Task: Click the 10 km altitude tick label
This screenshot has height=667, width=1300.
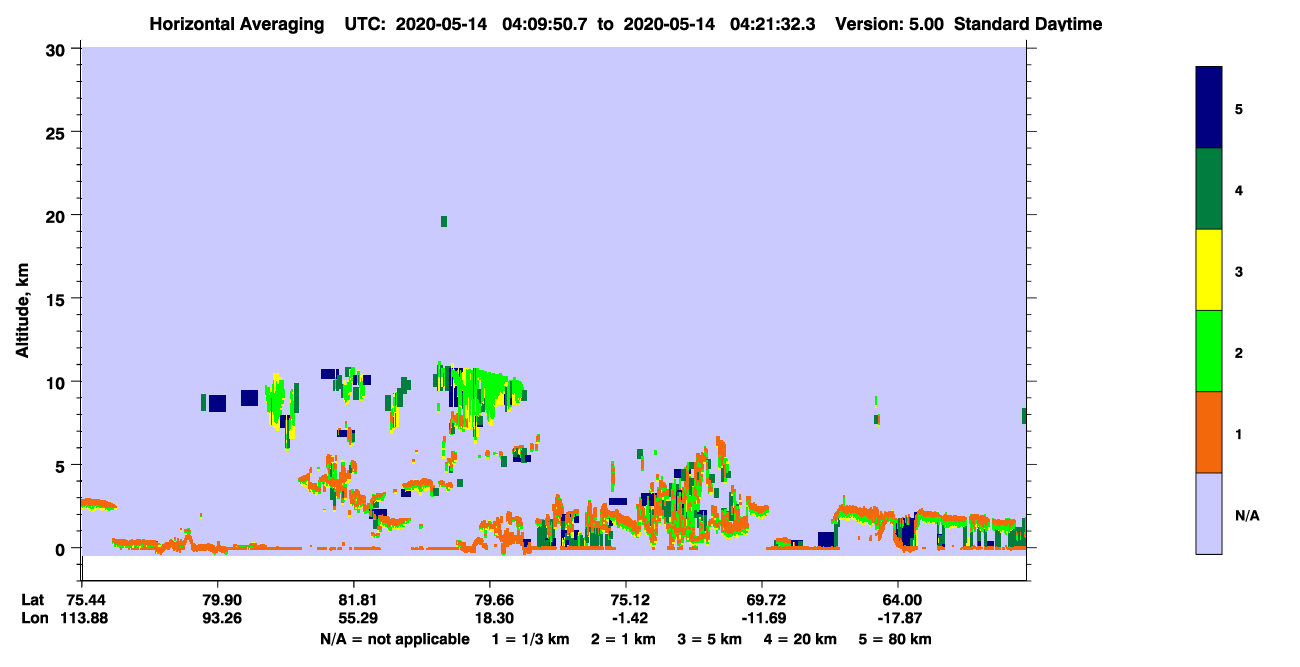Action: click(58, 382)
